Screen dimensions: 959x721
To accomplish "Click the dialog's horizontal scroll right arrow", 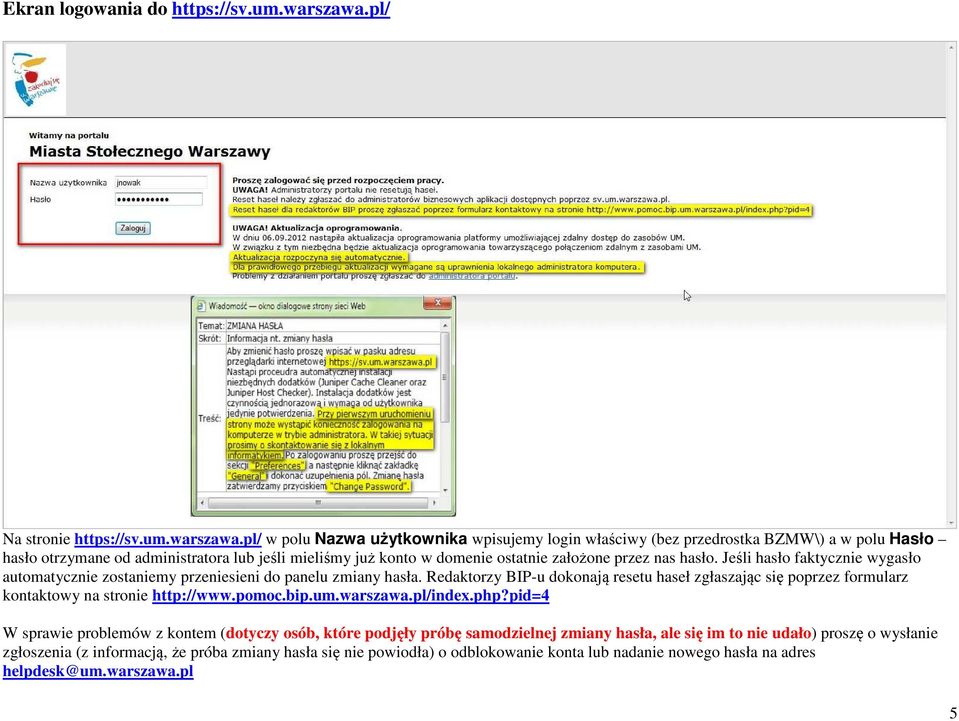I will (434, 503).
